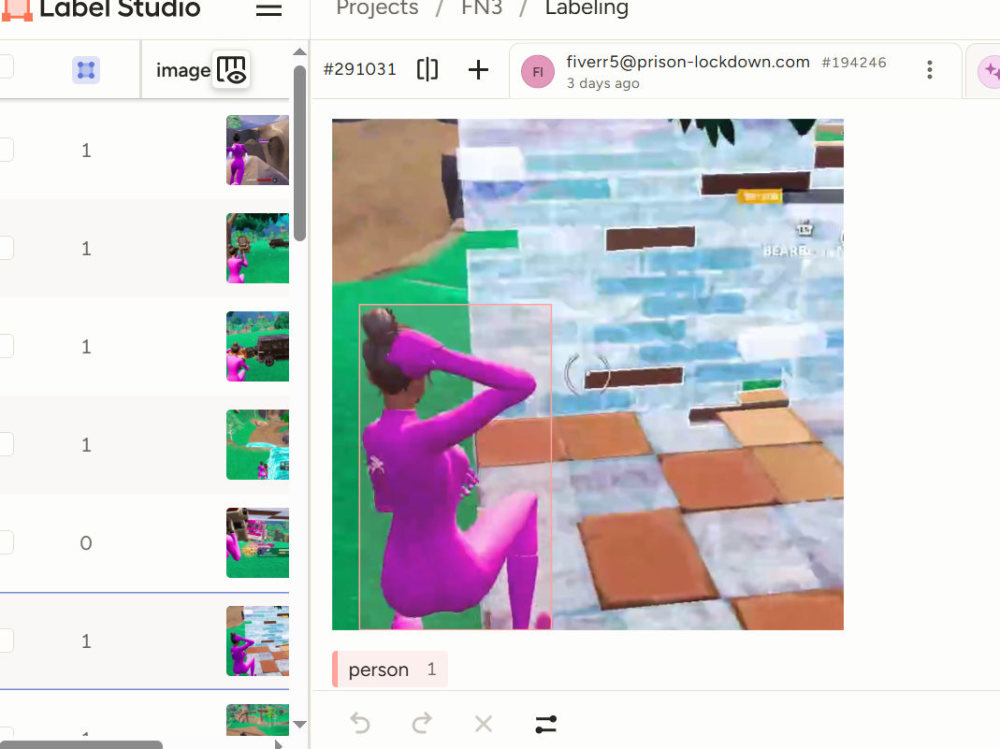Reset annotation with the X icon
Image resolution: width=1000 pixels, height=749 pixels.
tap(483, 723)
